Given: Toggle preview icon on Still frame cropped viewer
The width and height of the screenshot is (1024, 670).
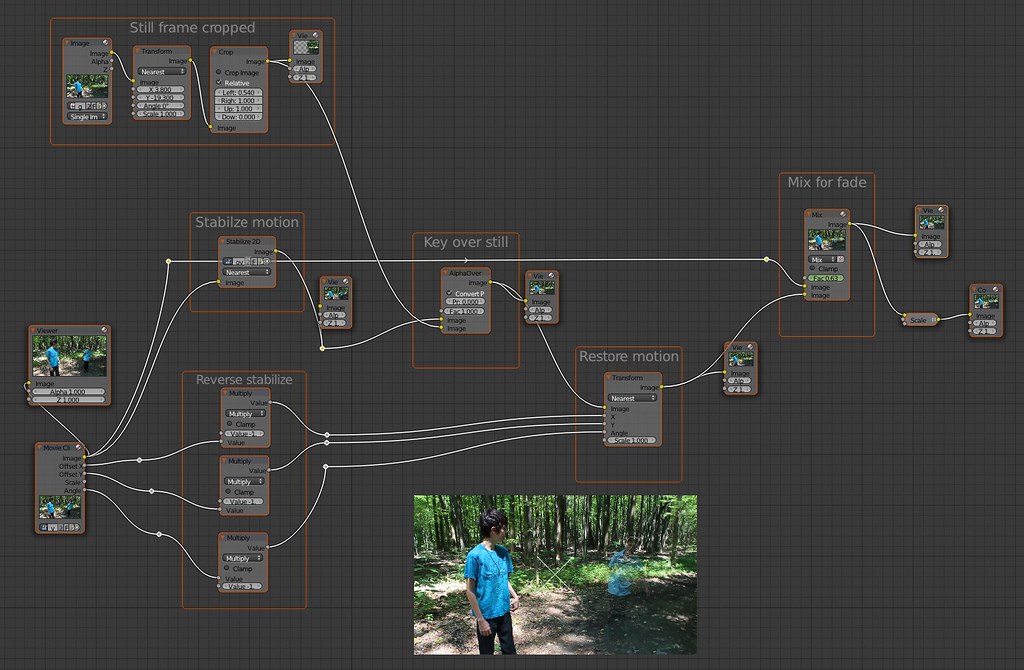Looking at the screenshot, I should pos(315,35).
